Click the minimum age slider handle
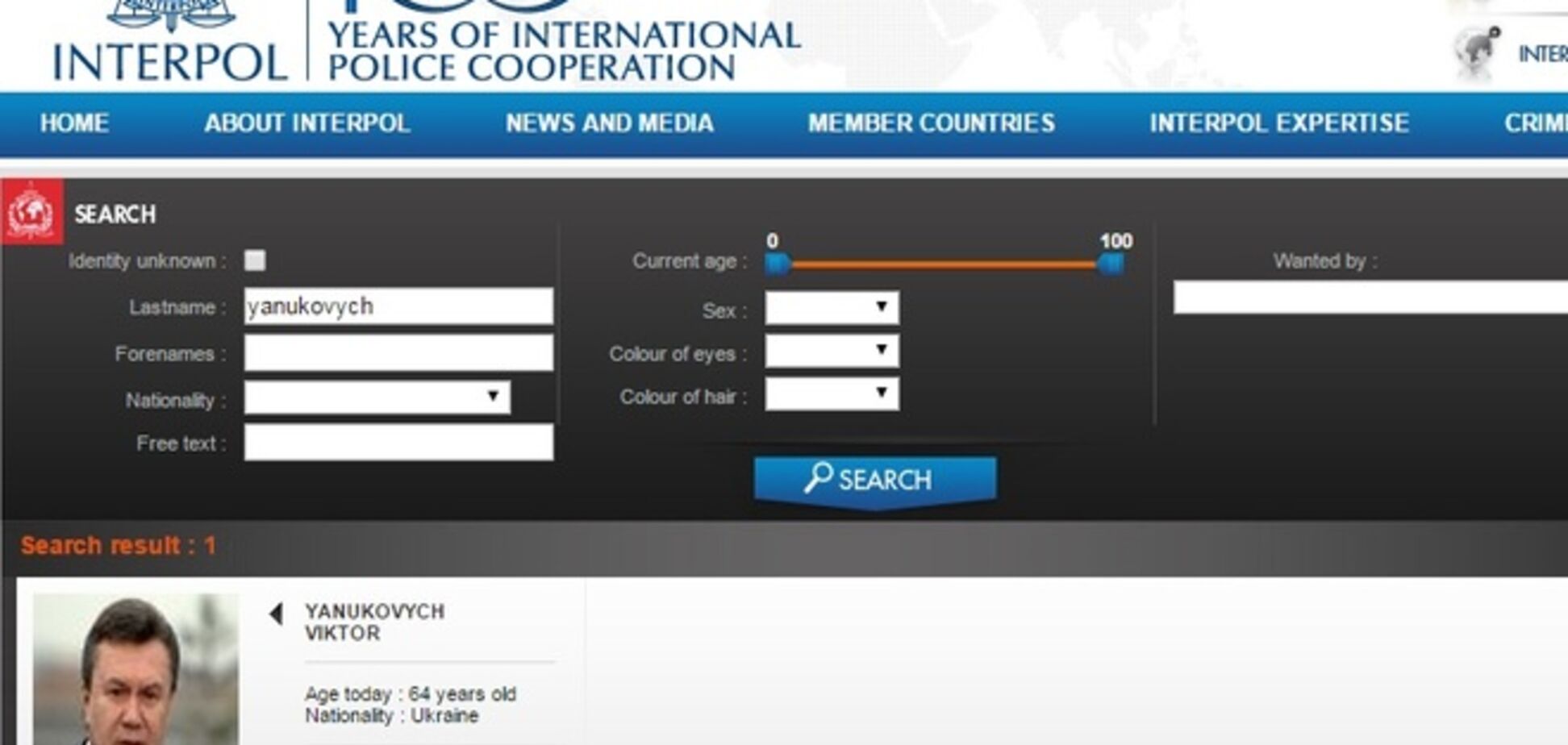Screen dimensions: 1568x745 point(778,264)
